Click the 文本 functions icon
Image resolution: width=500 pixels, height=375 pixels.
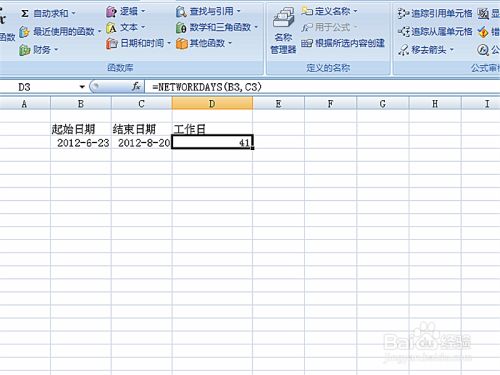coord(111,28)
